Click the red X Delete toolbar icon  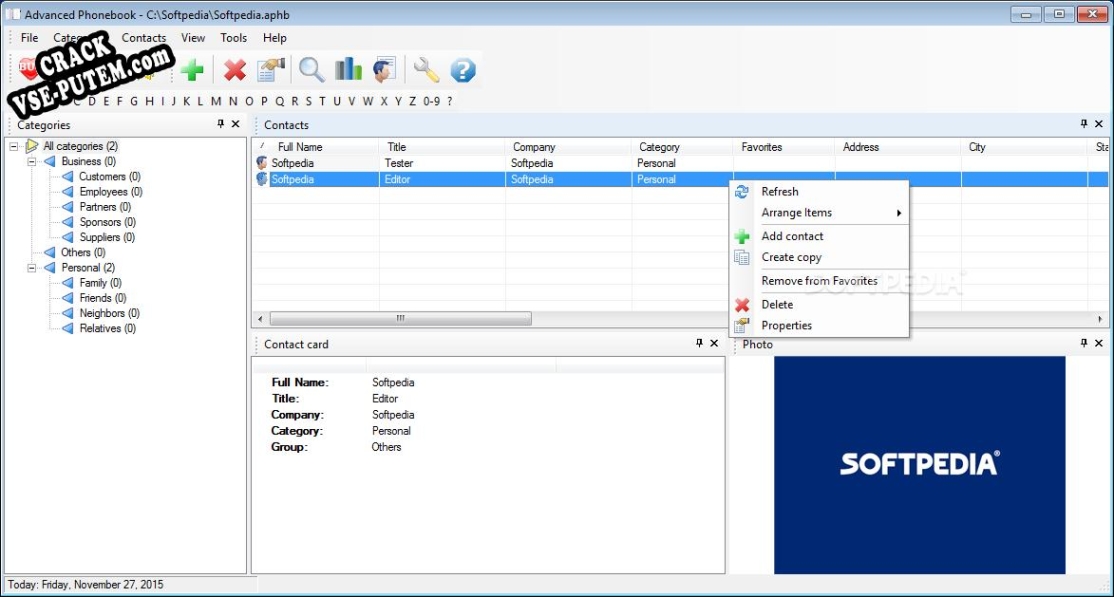234,70
